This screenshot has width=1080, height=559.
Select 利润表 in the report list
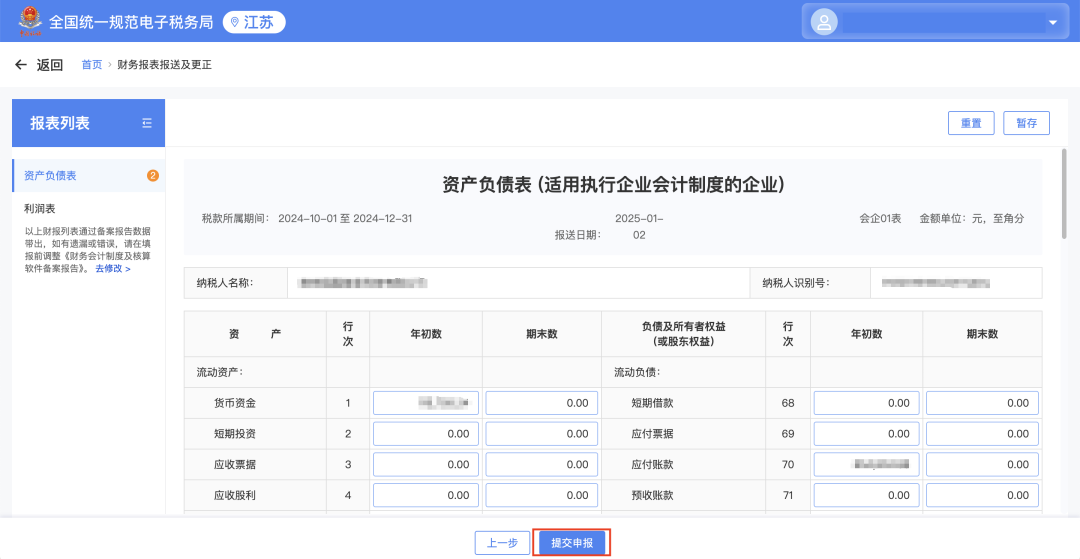click(39, 208)
